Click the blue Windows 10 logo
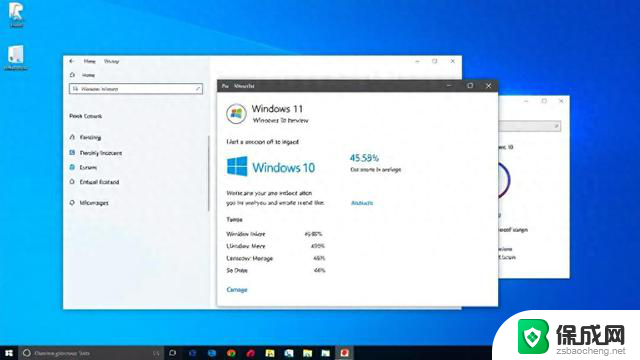640x360 pixels. (237, 167)
